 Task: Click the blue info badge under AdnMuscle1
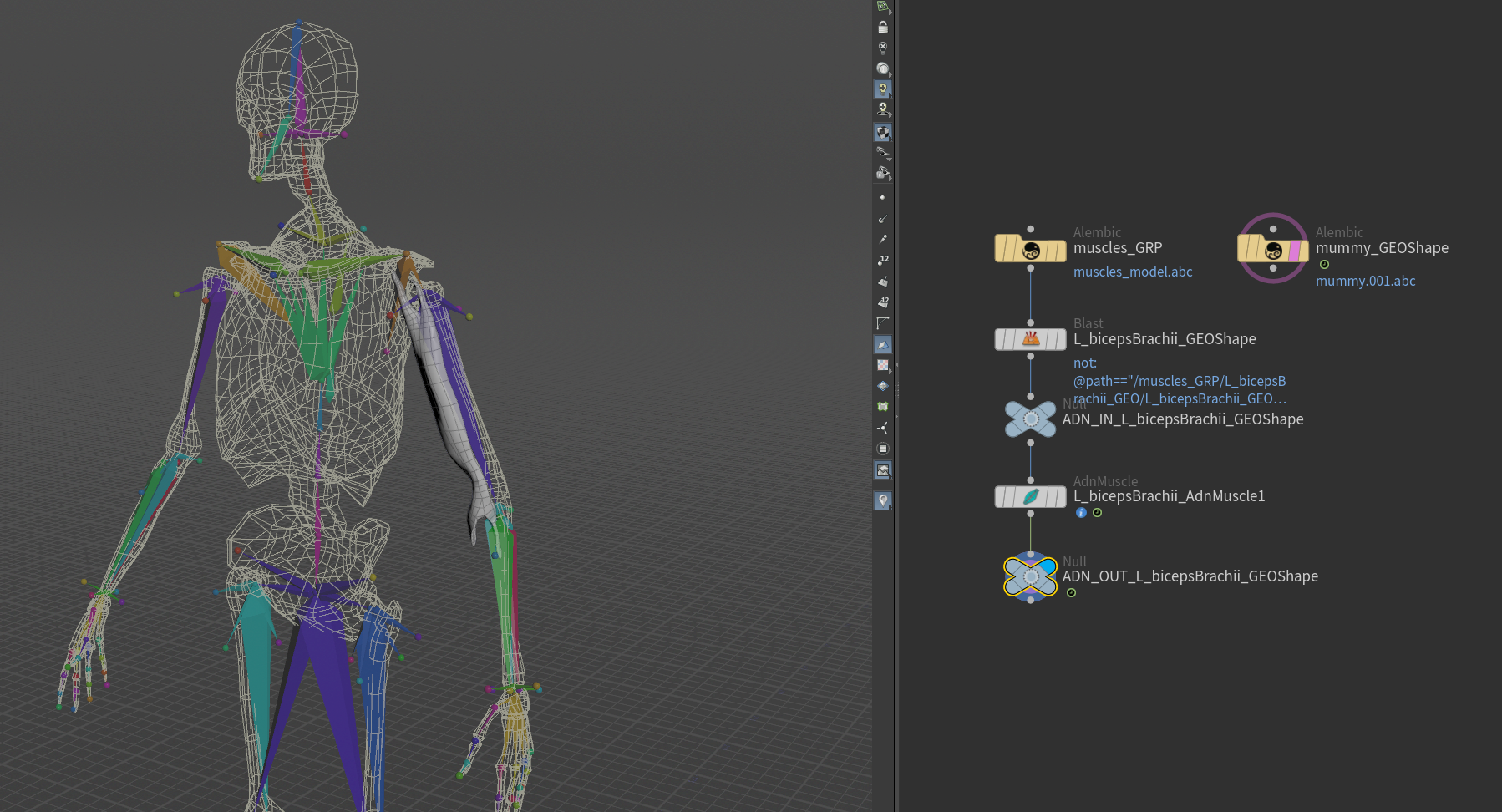tap(1081, 513)
